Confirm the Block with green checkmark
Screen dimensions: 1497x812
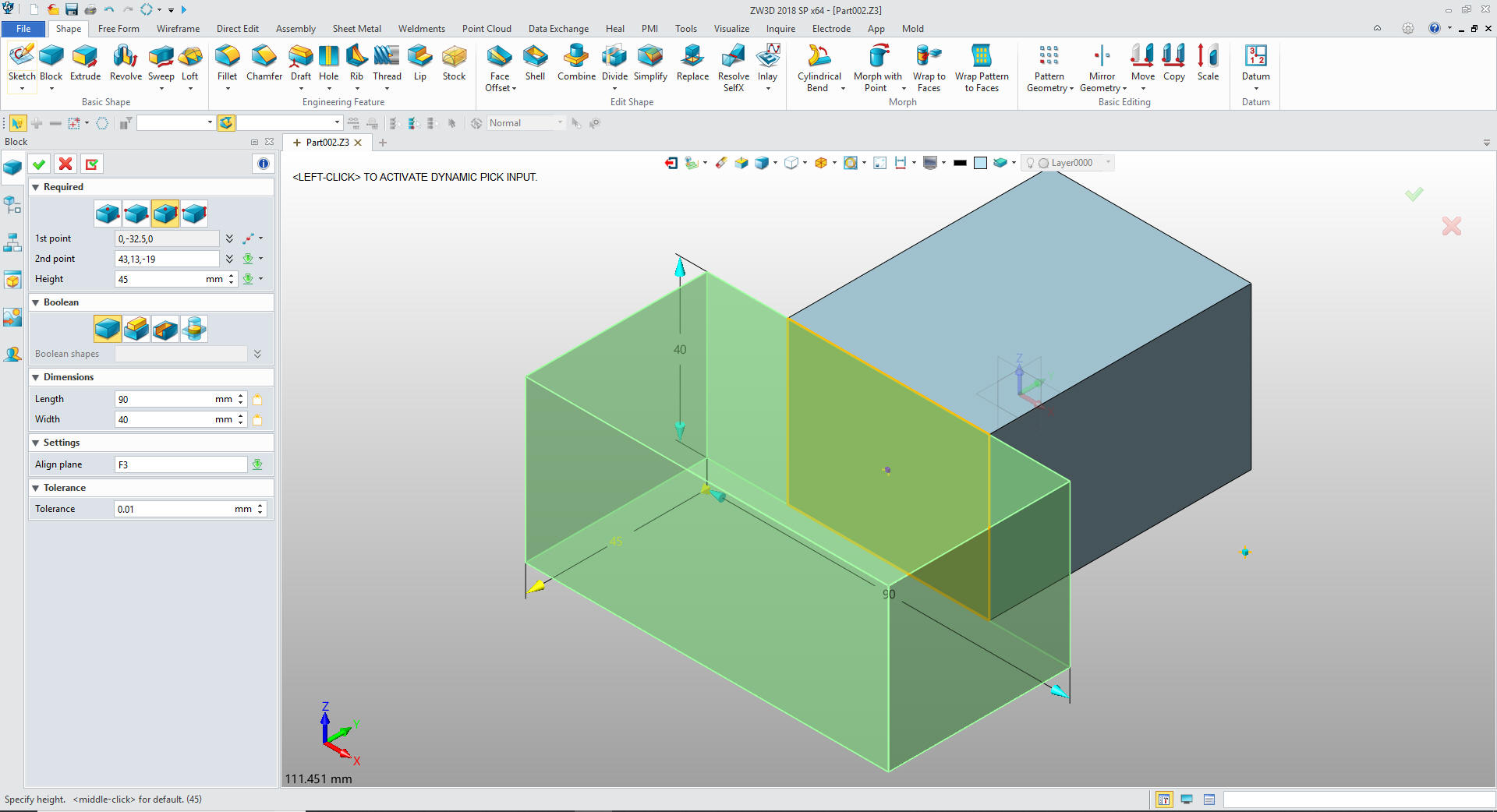click(x=39, y=164)
